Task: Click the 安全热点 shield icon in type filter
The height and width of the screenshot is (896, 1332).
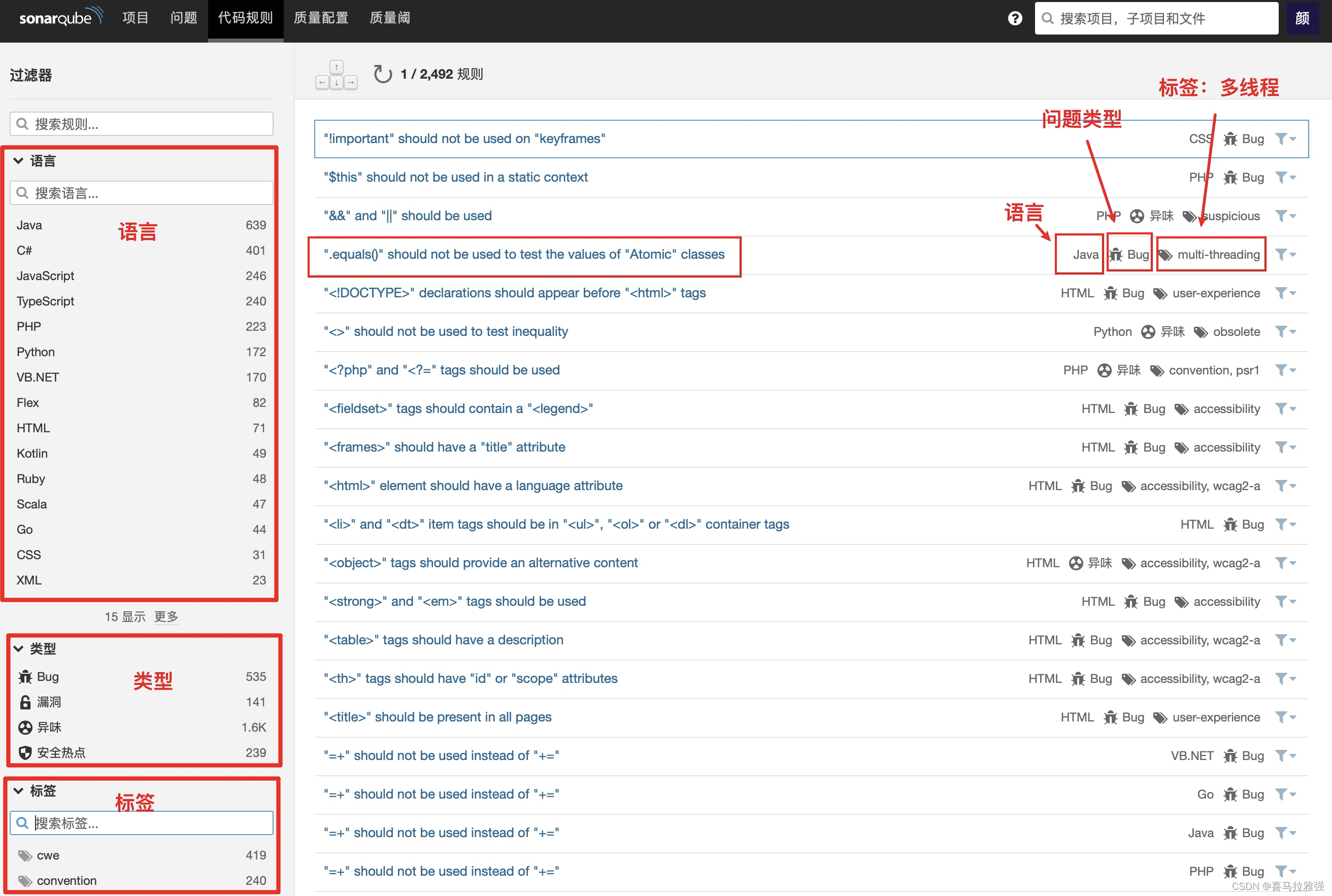Action: click(x=25, y=752)
